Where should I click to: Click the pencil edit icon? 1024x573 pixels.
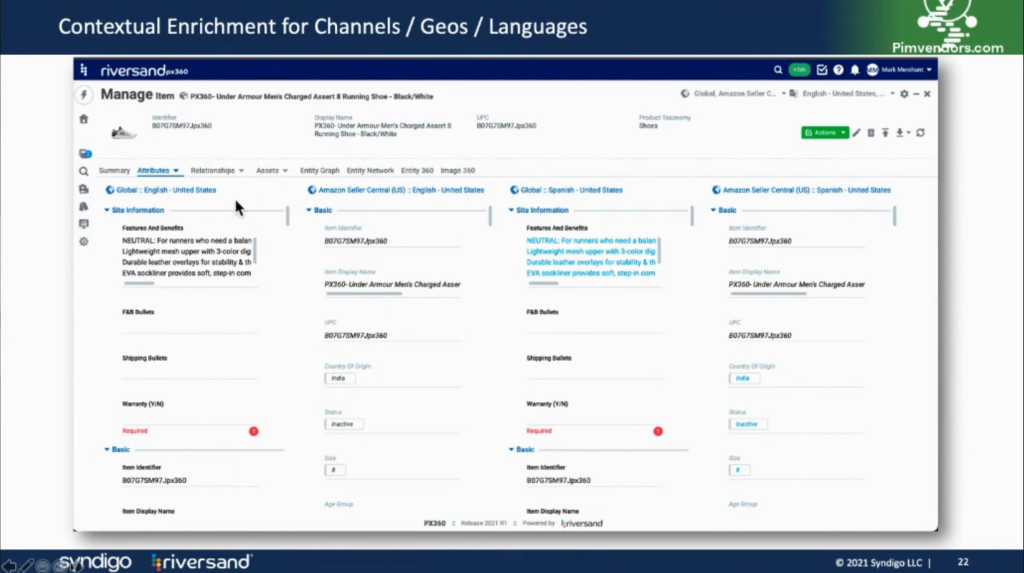tap(857, 133)
